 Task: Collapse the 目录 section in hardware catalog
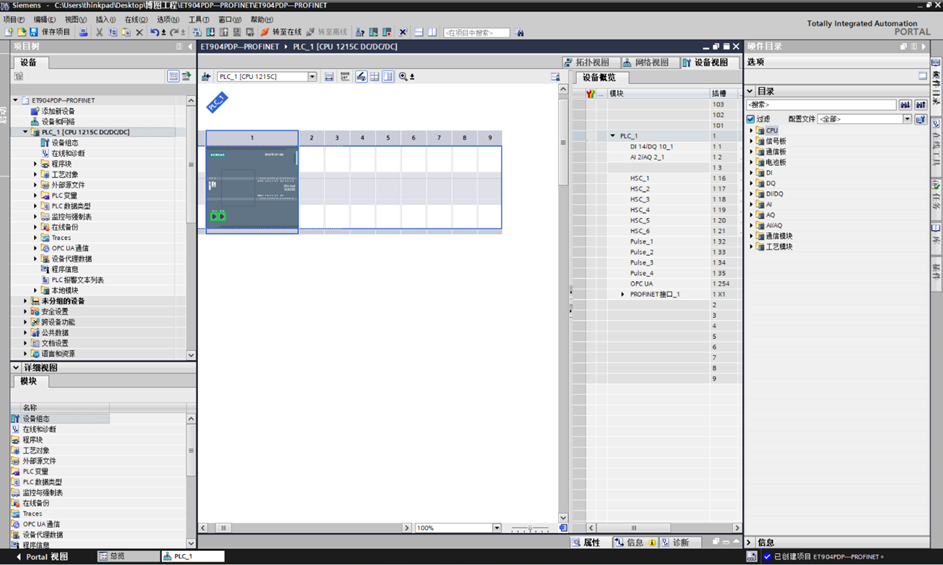750,91
